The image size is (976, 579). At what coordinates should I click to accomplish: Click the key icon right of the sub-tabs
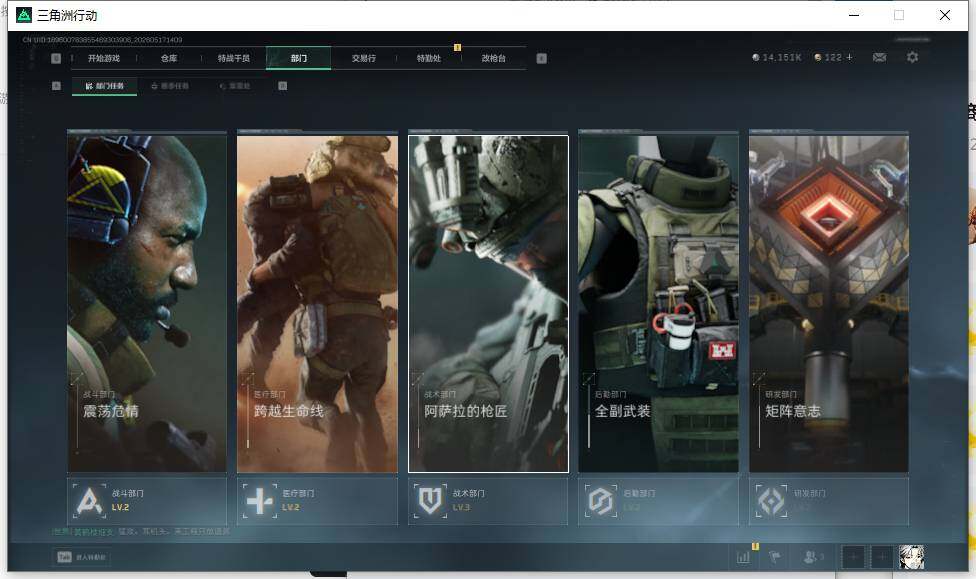(x=283, y=86)
